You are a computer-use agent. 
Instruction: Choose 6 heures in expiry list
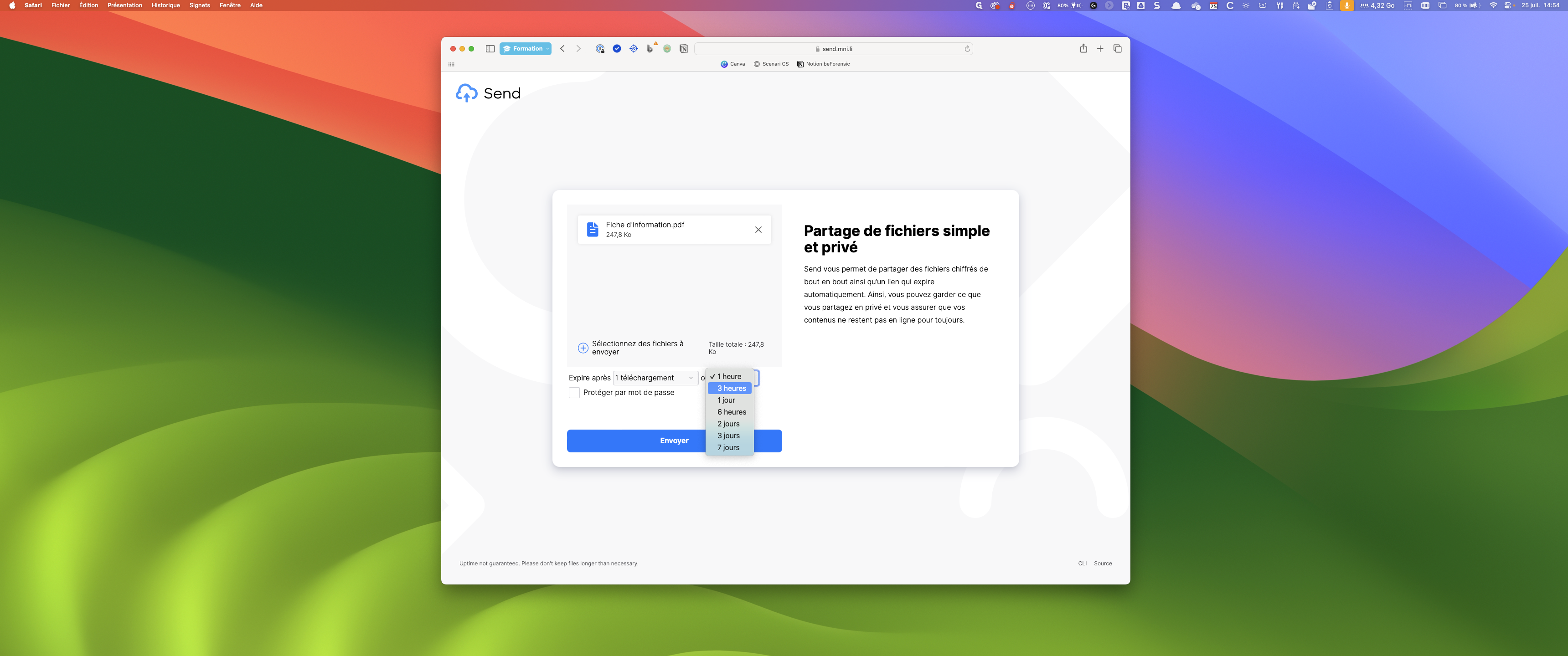pos(729,412)
